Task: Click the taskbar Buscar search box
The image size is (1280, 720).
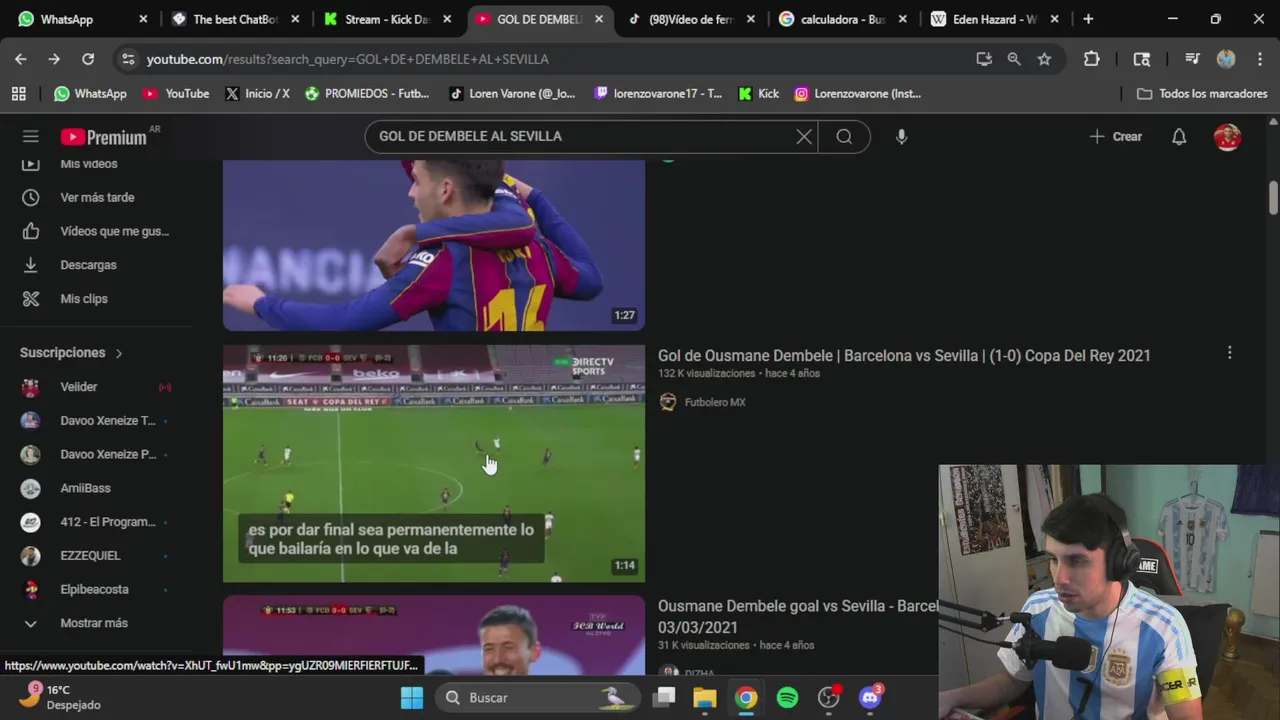Action: tap(537, 698)
